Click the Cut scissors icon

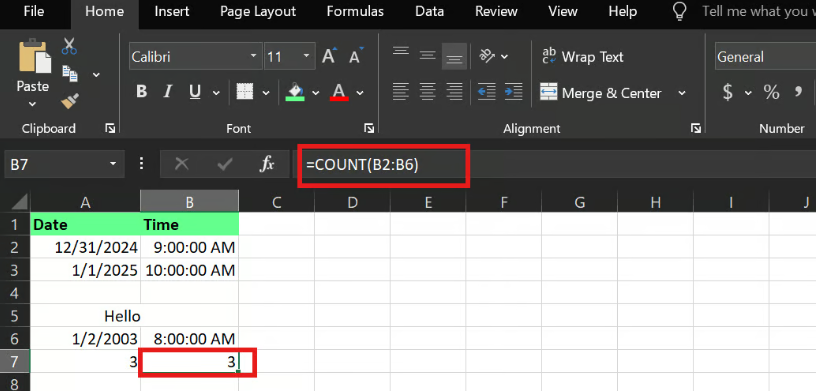point(69,46)
